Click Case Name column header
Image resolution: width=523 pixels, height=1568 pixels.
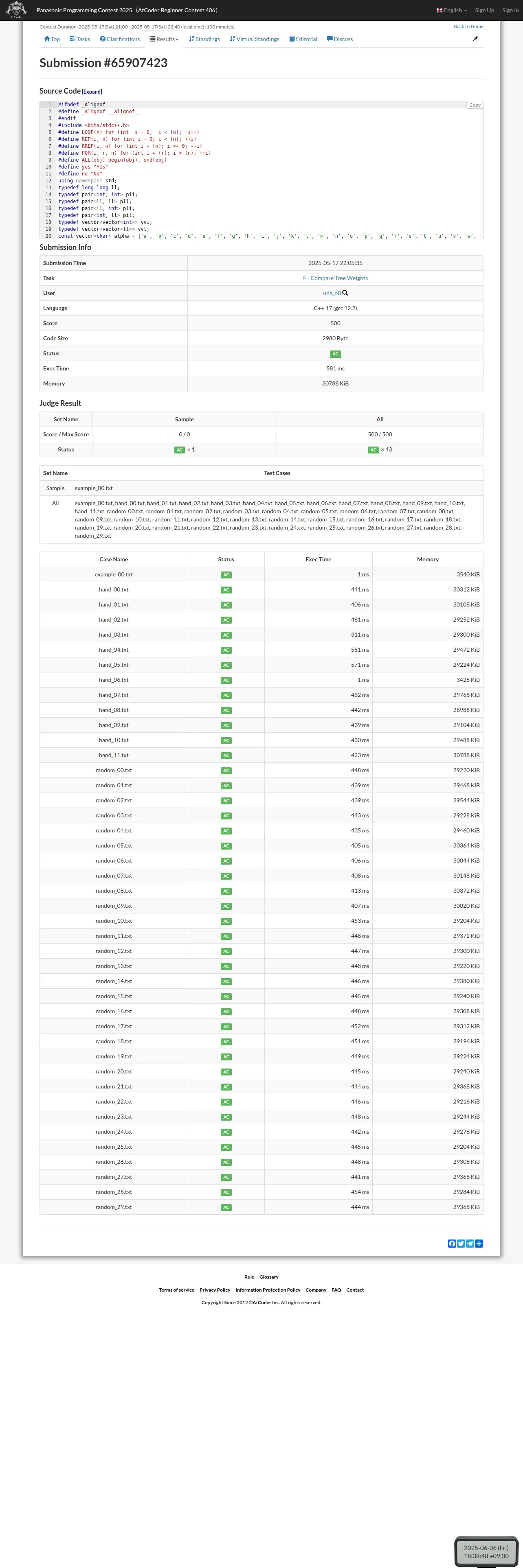[x=114, y=559]
